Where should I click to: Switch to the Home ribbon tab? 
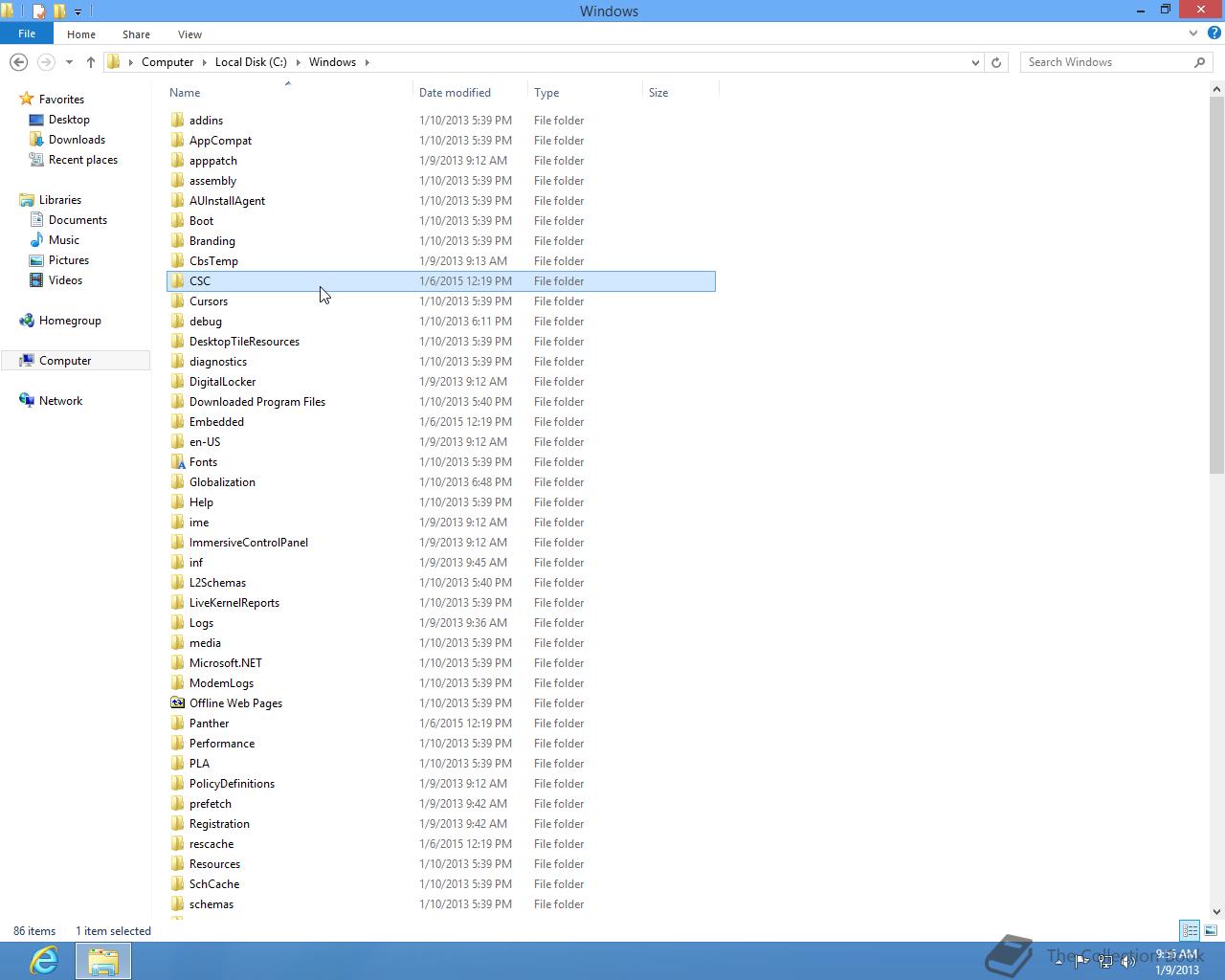coord(81,34)
